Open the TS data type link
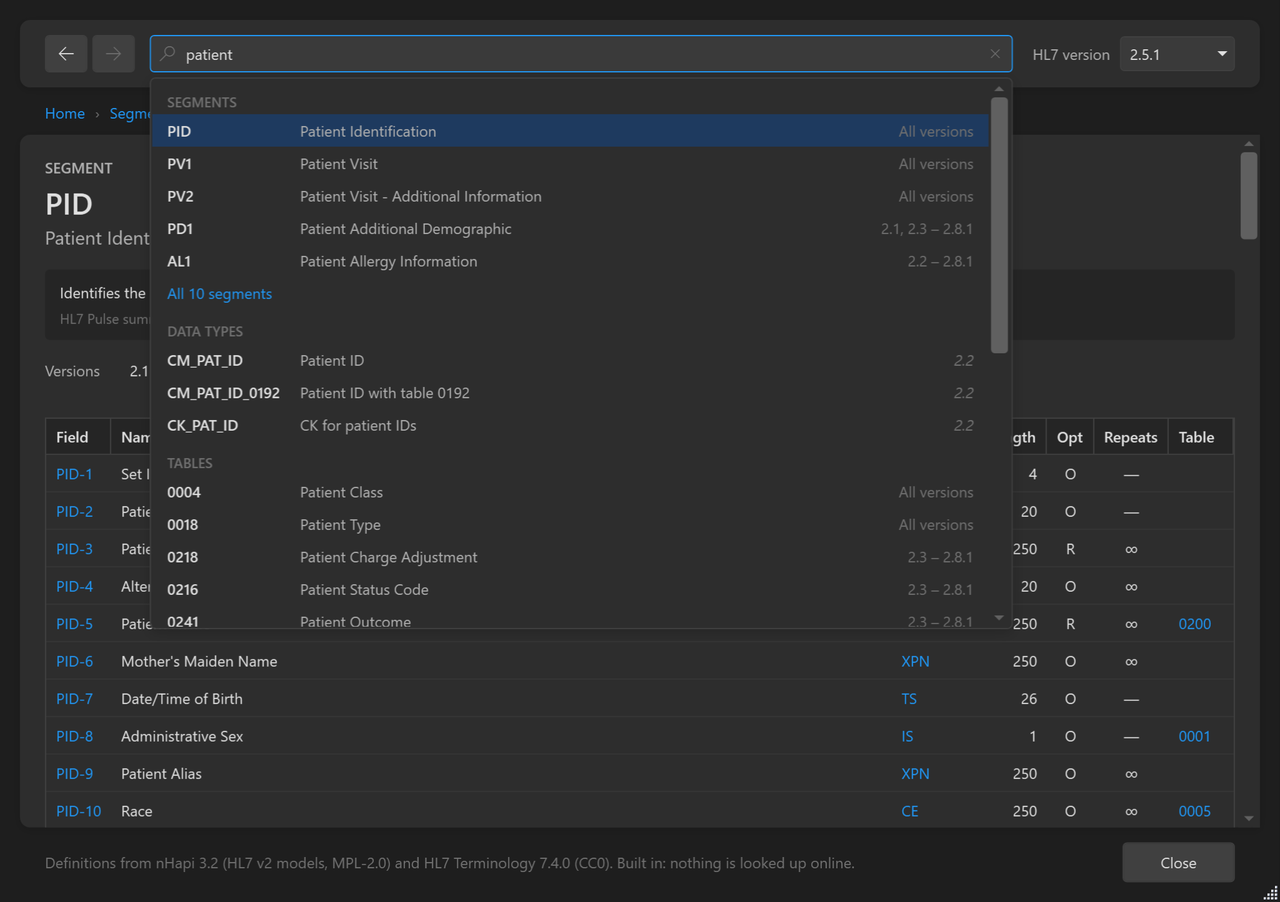This screenshot has width=1280, height=902. click(909, 699)
